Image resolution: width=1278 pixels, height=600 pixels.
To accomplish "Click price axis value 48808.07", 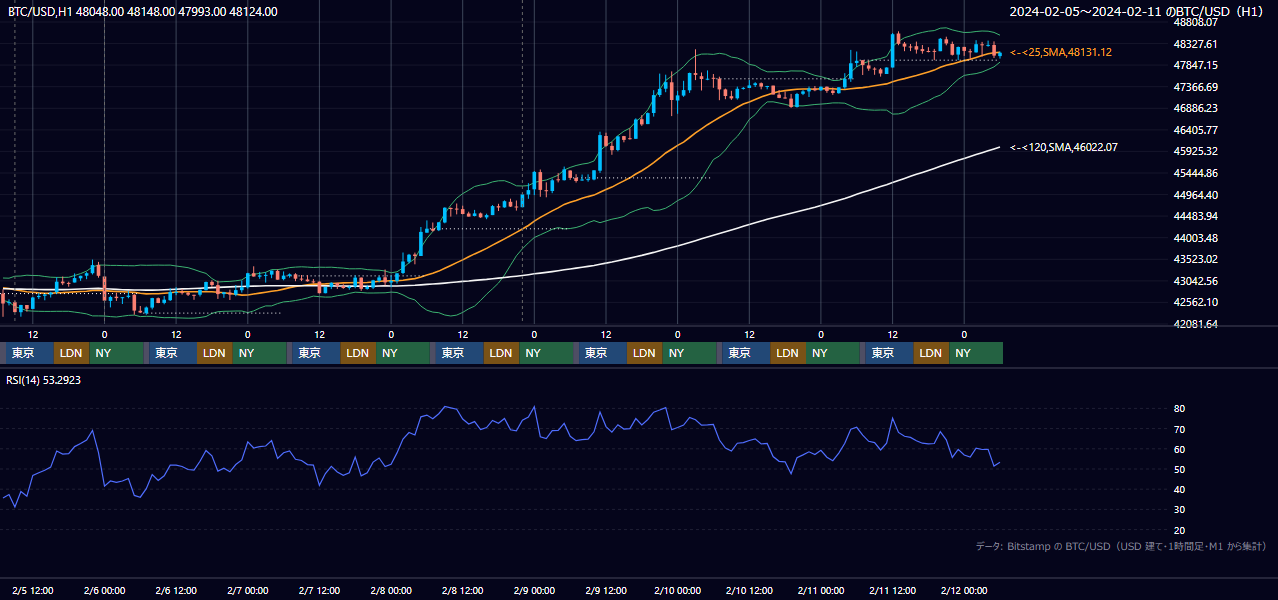I will tap(1195, 22).
